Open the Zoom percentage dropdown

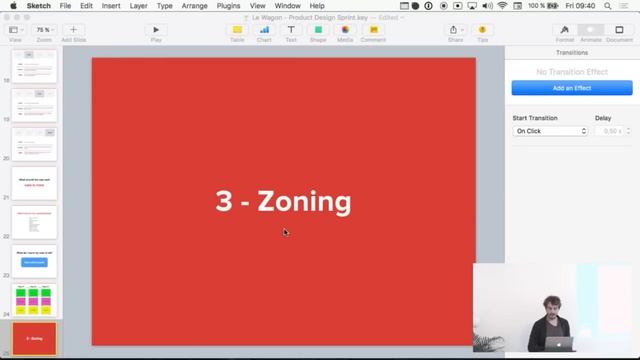coord(44,30)
